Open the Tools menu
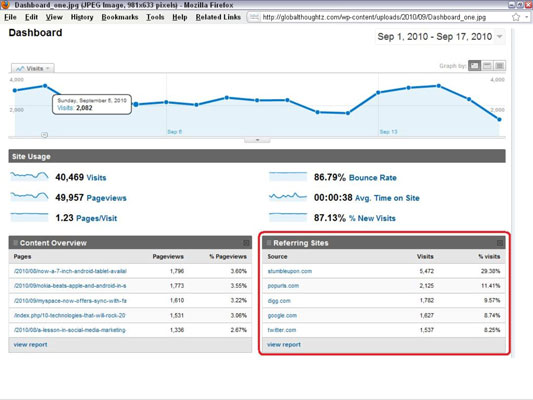The image size is (533, 400). click(x=155, y=17)
